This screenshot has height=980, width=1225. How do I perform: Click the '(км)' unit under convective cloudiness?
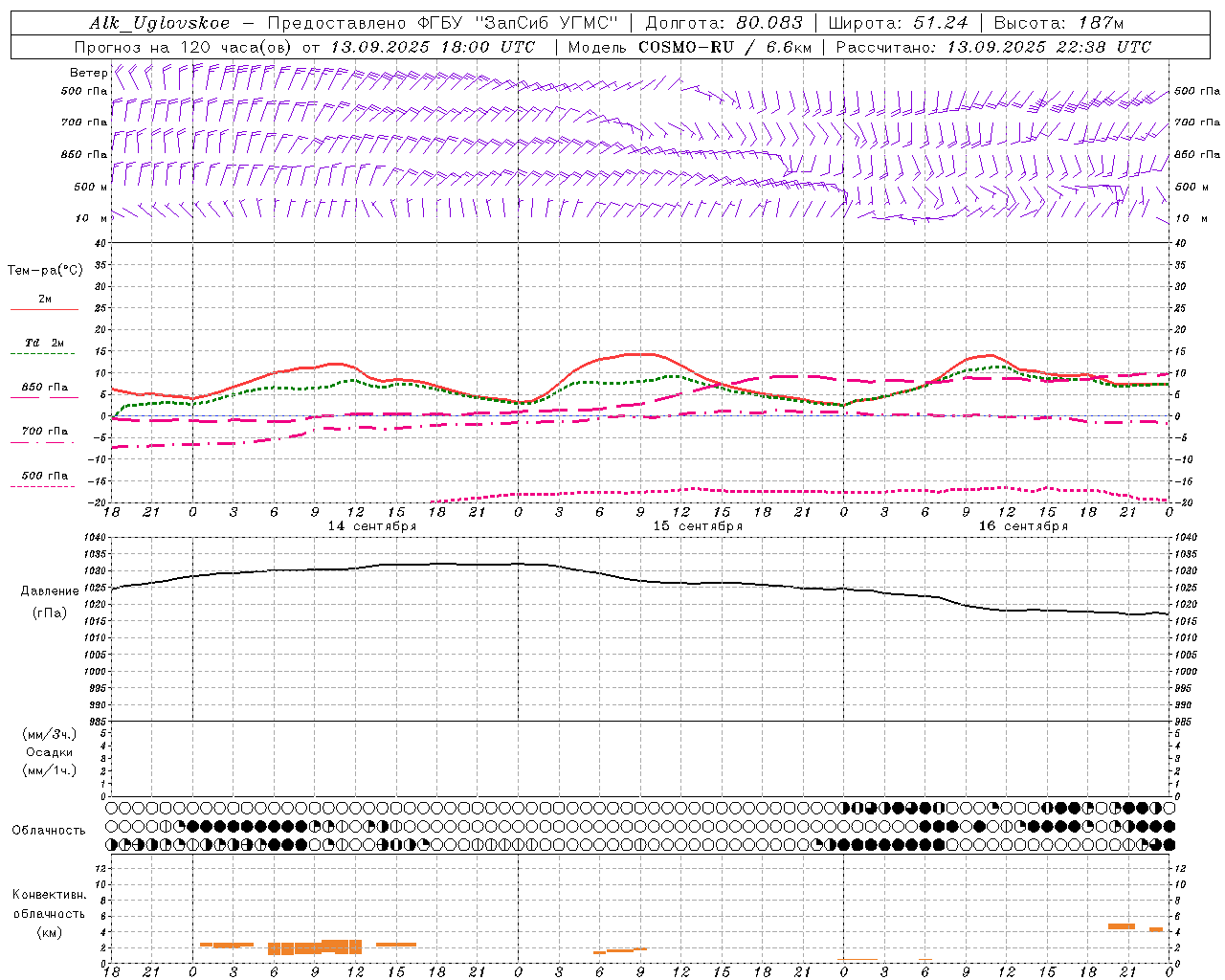pyautogui.click(x=49, y=932)
